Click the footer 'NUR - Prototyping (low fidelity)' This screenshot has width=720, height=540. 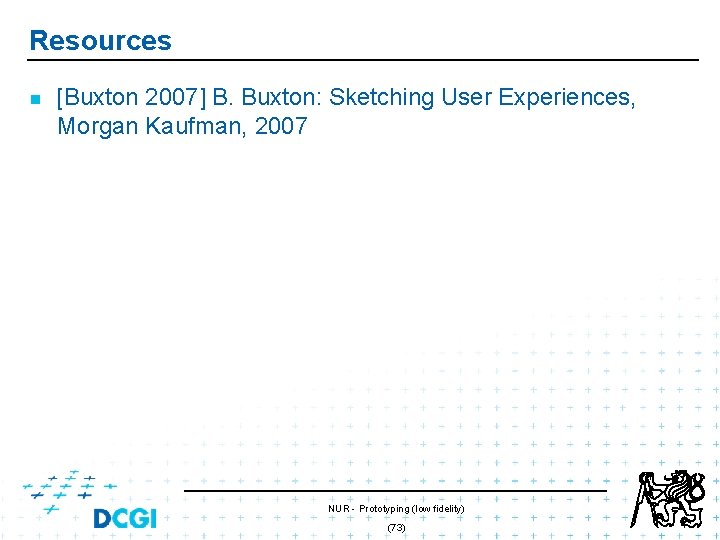point(396,509)
